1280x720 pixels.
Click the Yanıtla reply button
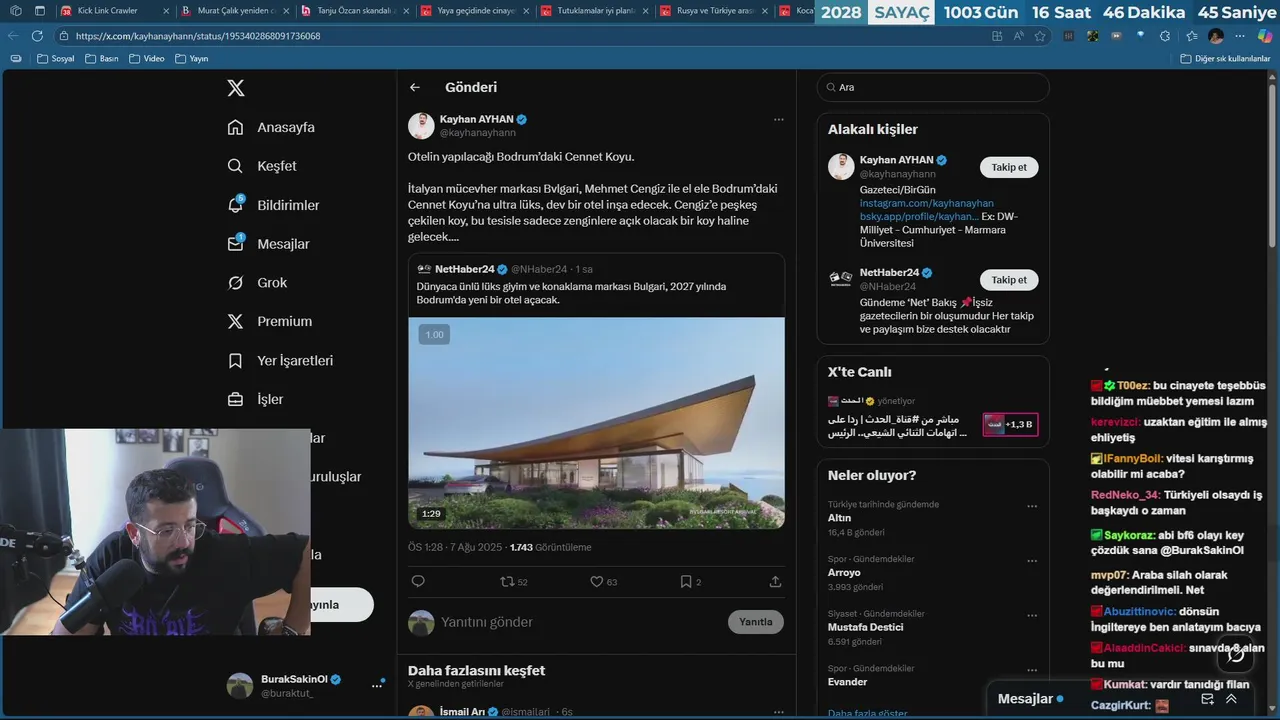click(755, 621)
